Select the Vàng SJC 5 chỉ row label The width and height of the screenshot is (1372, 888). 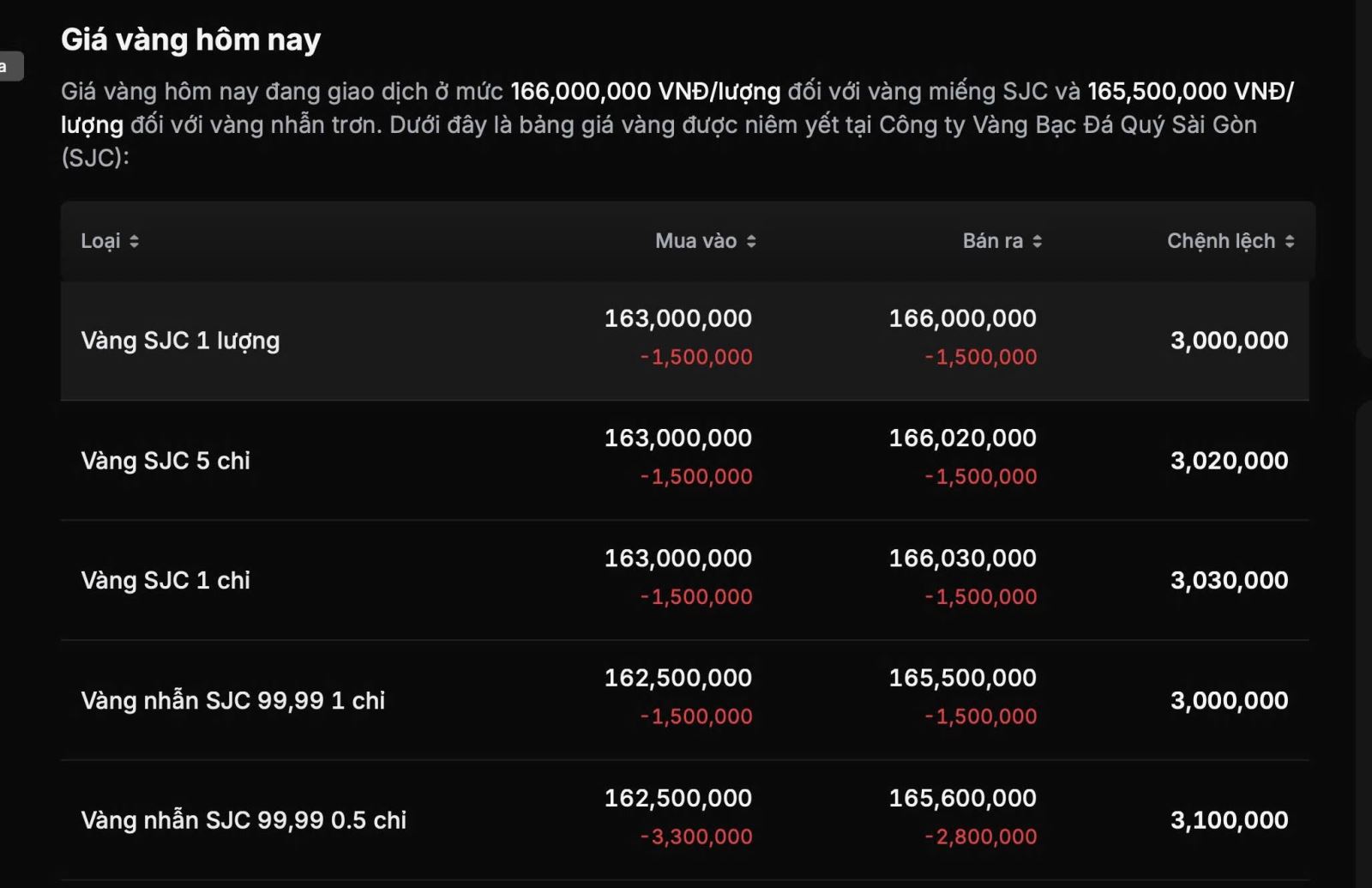(165, 461)
